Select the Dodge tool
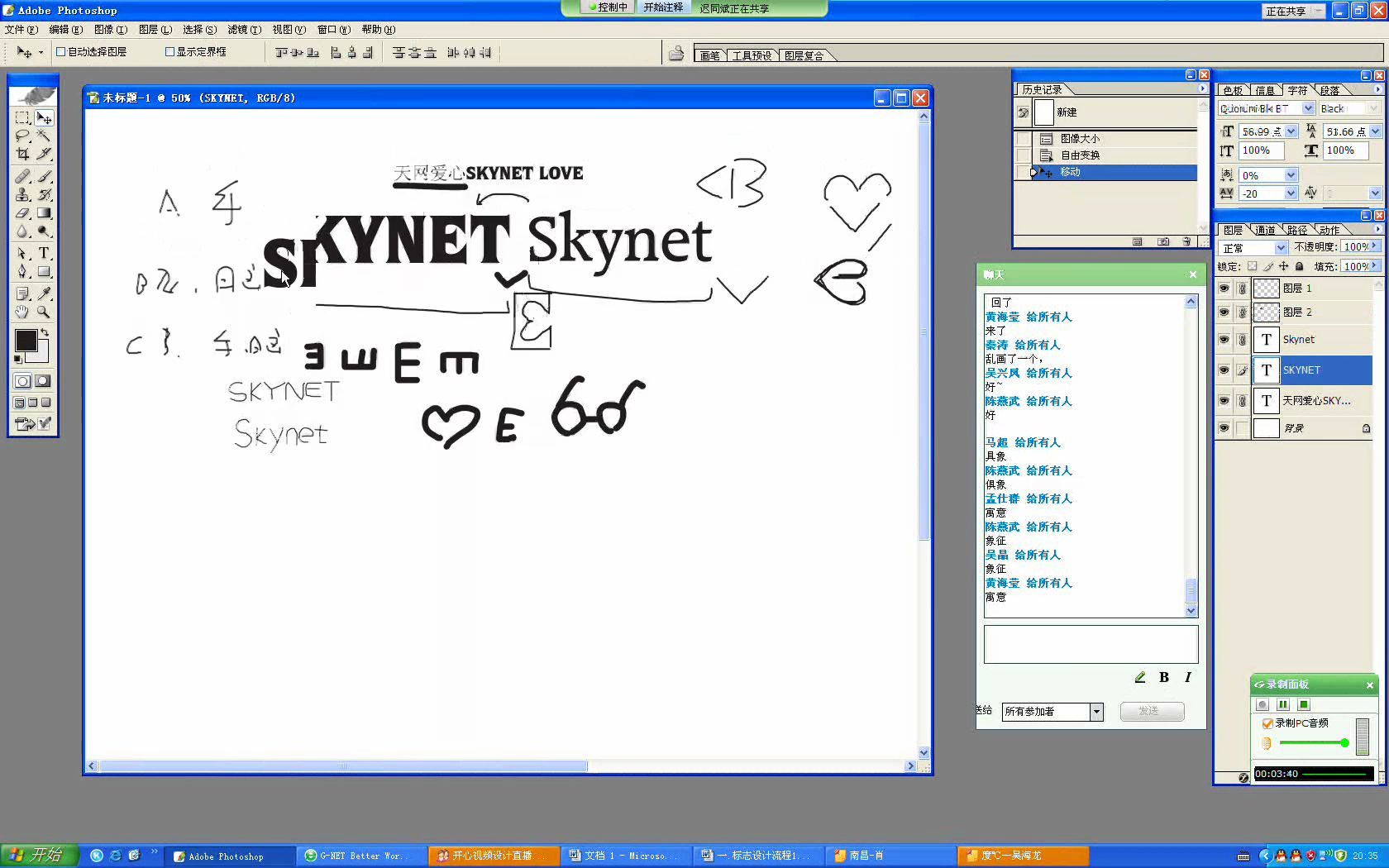 pyautogui.click(x=44, y=231)
